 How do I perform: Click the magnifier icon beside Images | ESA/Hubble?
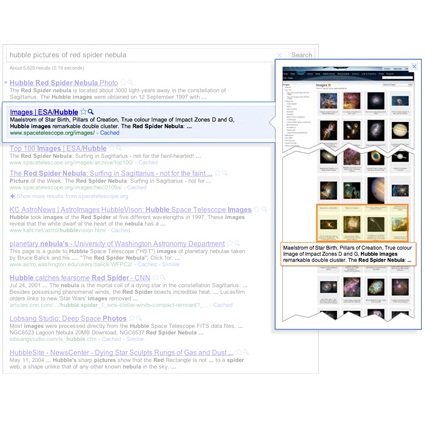90,112
